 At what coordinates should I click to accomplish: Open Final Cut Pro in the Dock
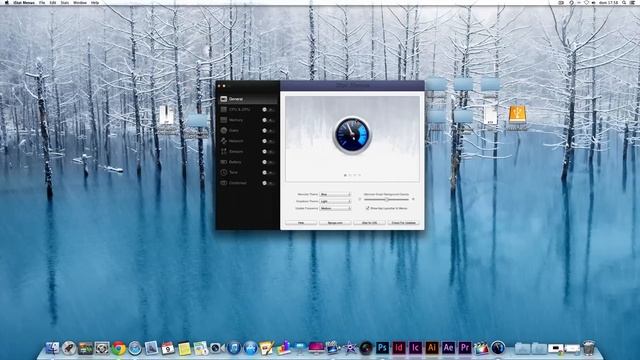481,348
